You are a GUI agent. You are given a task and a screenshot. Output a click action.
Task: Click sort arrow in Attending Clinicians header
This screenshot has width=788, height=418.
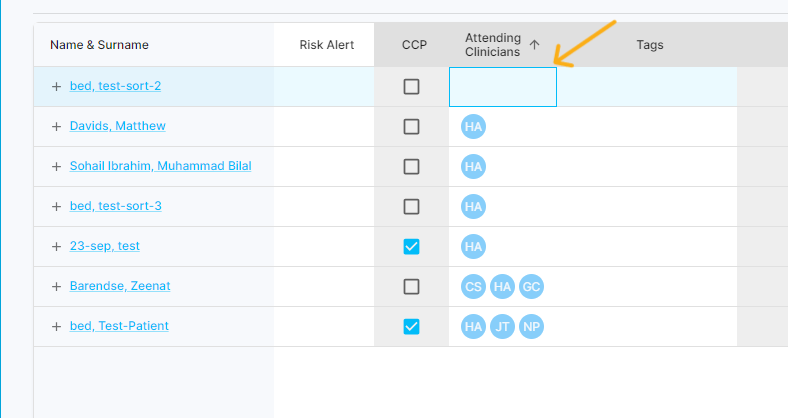pos(534,45)
